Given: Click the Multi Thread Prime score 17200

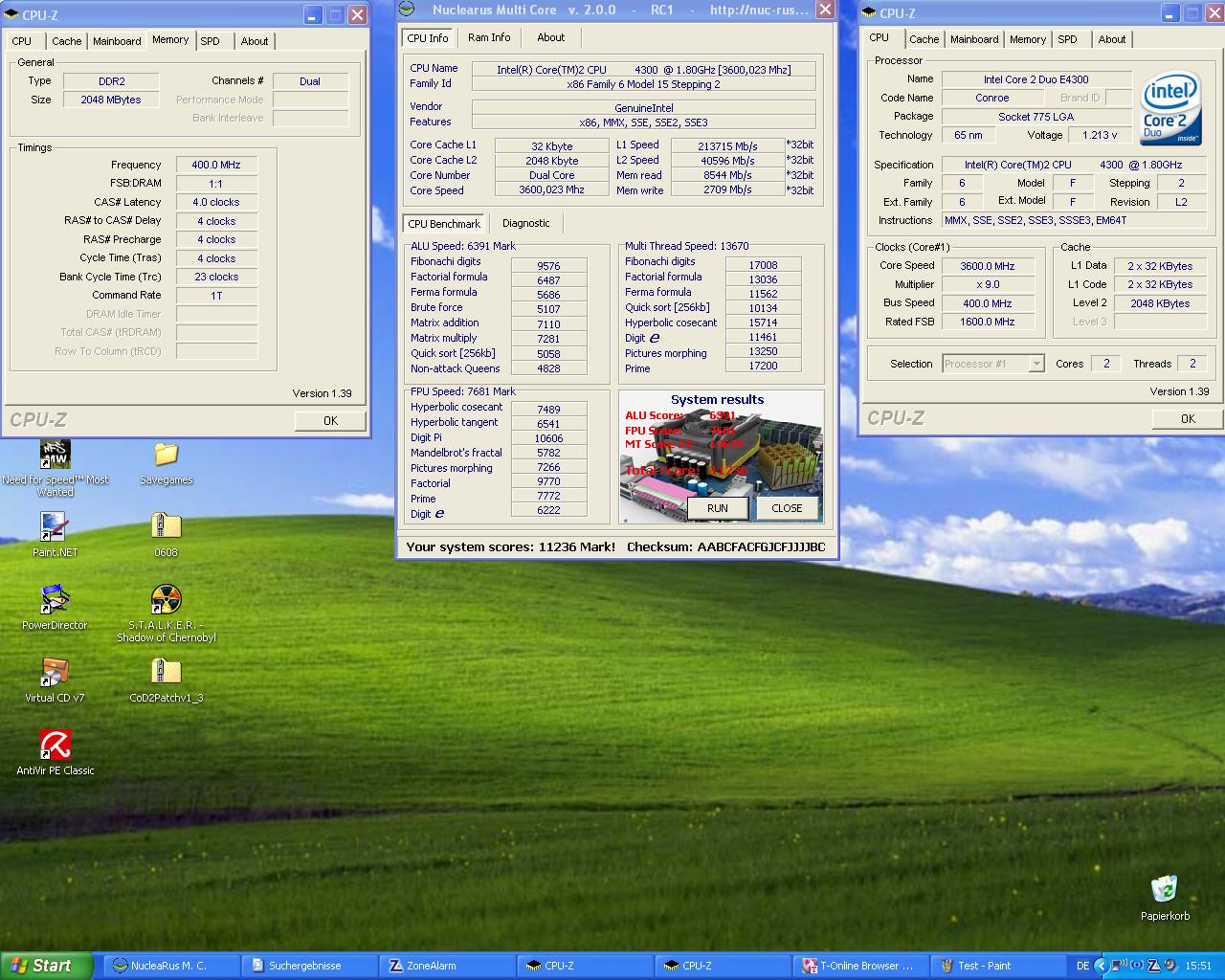Looking at the screenshot, I should pos(763,366).
